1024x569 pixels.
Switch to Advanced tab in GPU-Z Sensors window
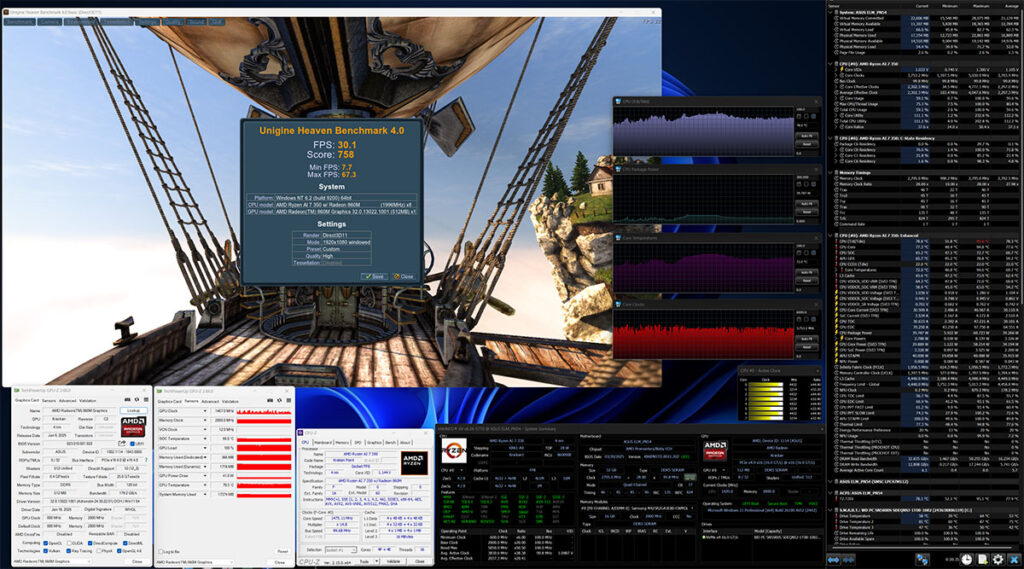(212, 401)
